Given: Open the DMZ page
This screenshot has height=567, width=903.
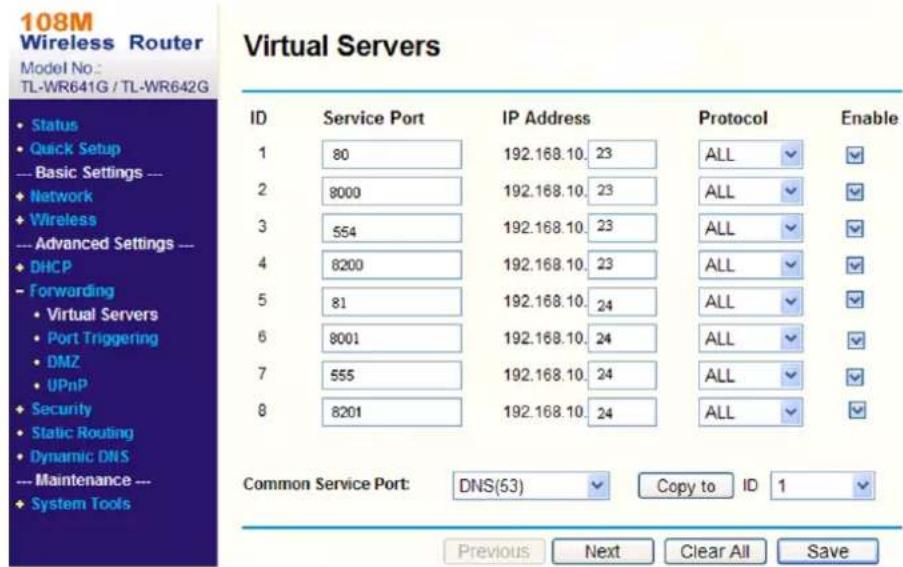Looking at the screenshot, I should point(63,361).
